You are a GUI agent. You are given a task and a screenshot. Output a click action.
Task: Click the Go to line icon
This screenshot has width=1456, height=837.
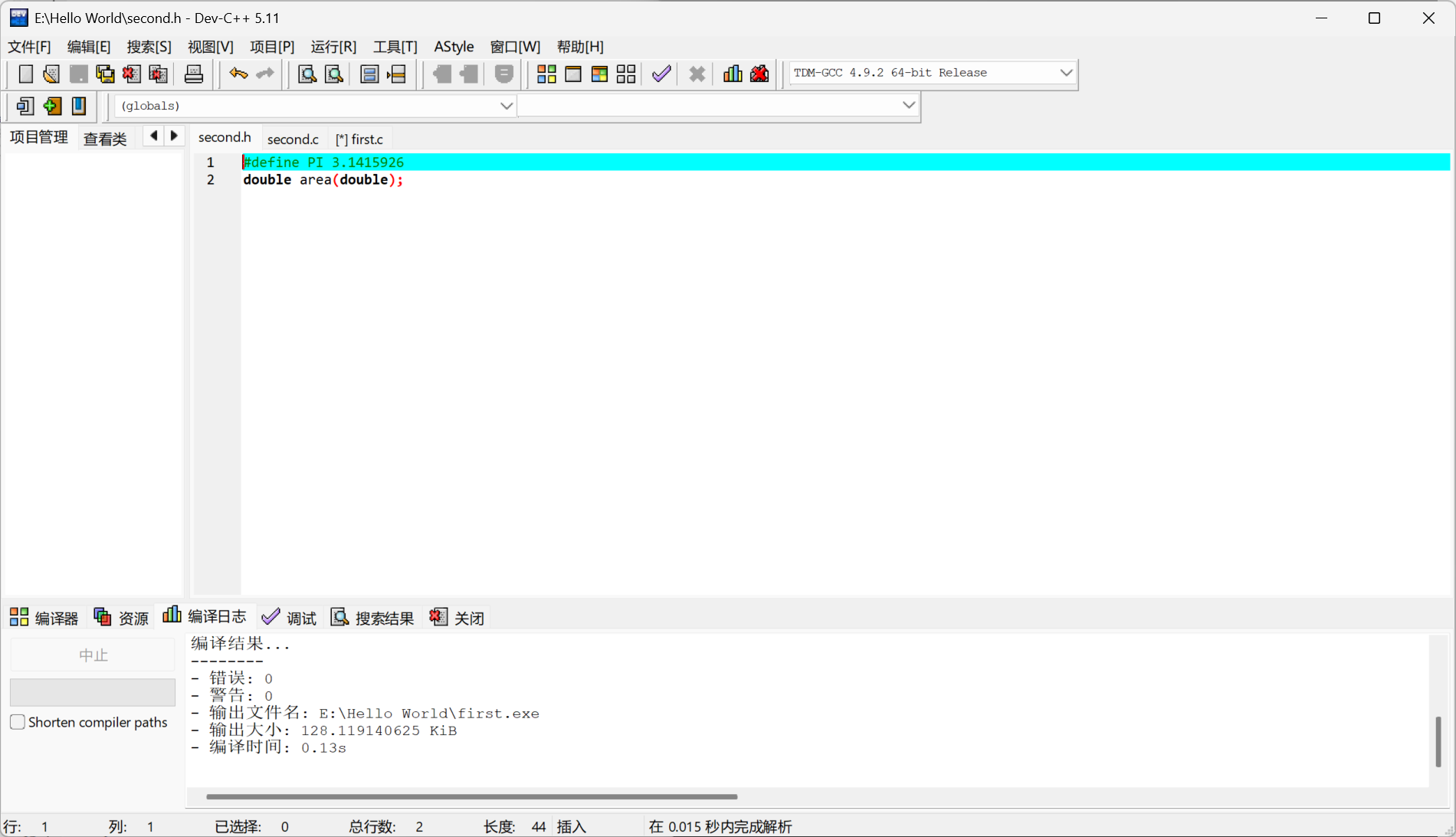pyautogui.click(x=396, y=74)
